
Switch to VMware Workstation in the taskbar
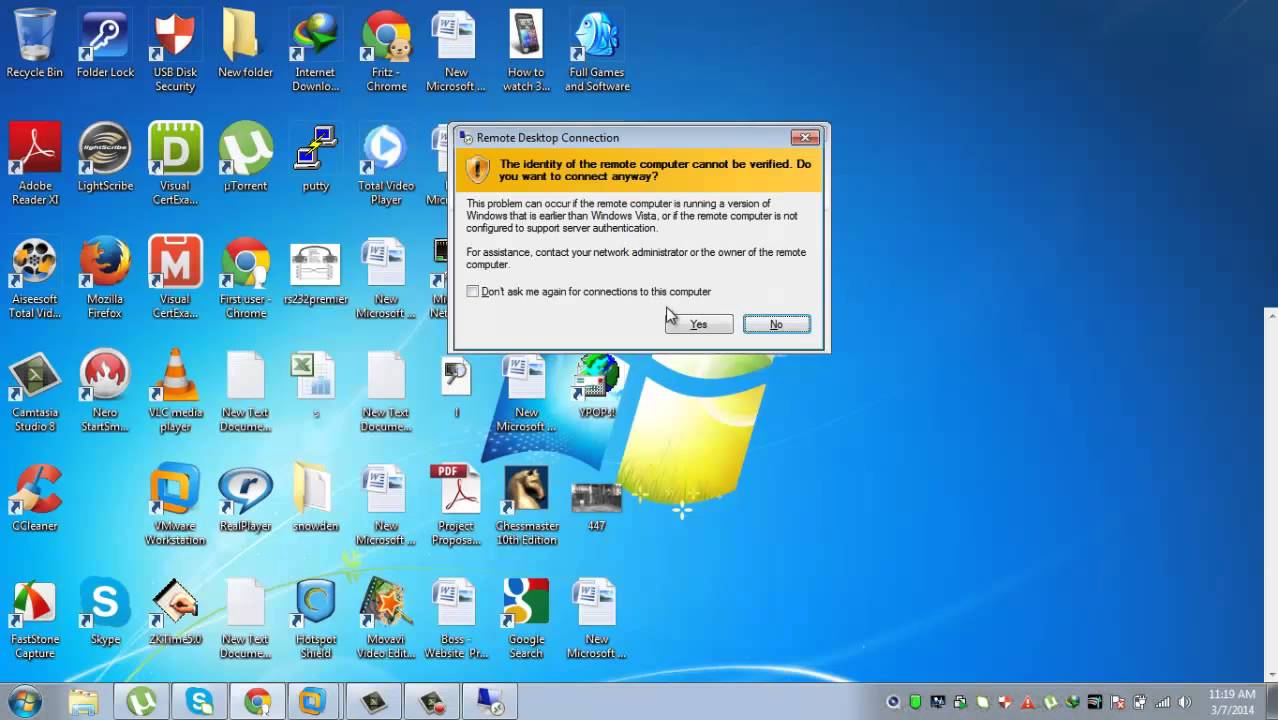tap(314, 702)
